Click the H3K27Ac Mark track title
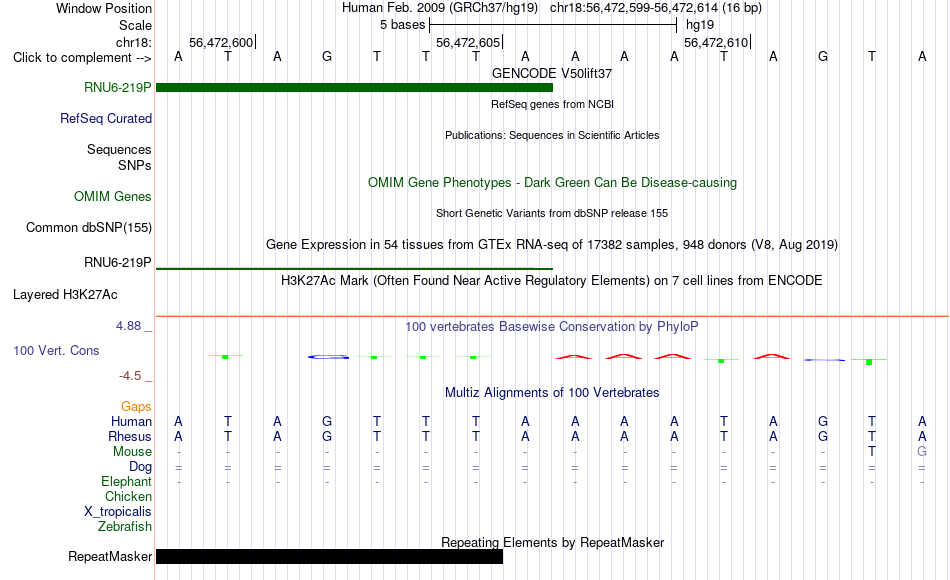This screenshot has height=580, width=950. pos(552,281)
